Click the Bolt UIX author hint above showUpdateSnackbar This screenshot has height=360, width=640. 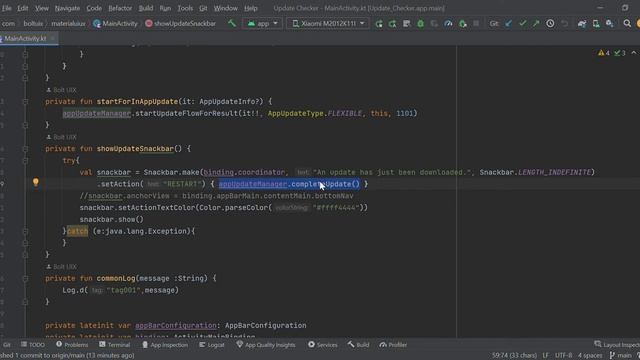(61, 137)
